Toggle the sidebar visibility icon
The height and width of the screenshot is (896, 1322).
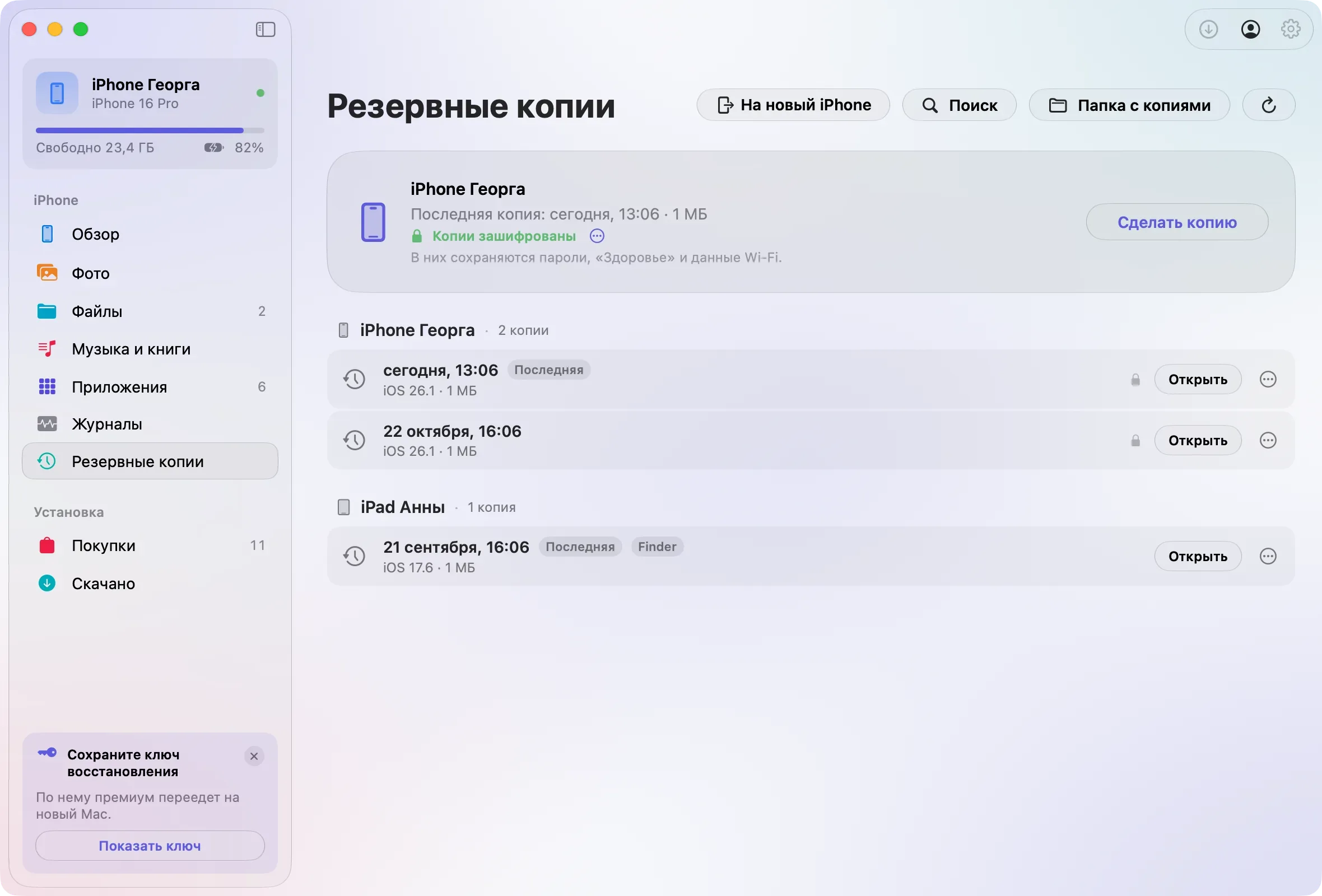coord(265,29)
